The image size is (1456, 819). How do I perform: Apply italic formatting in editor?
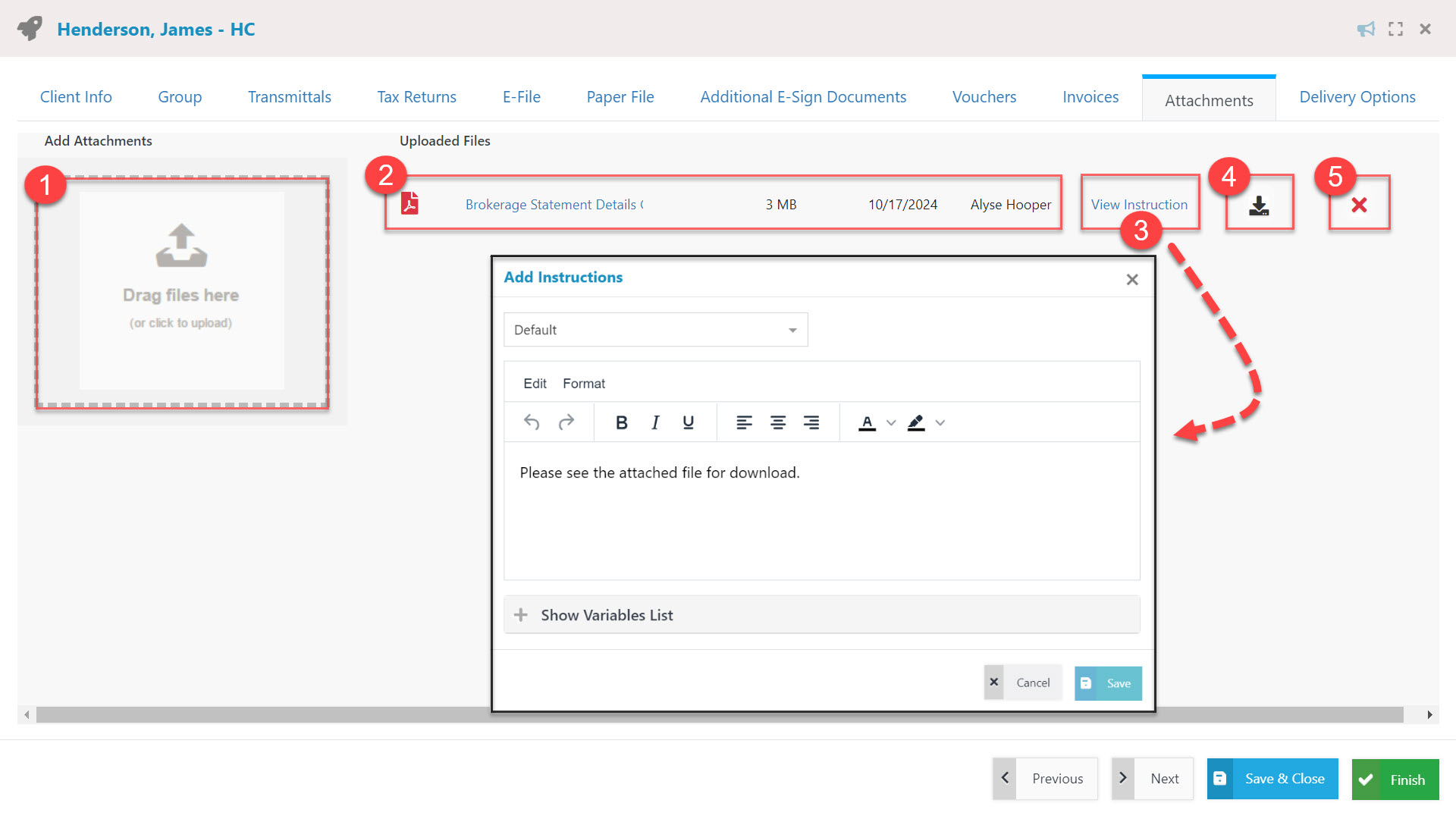pyautogui.click(x=655, y=422)
